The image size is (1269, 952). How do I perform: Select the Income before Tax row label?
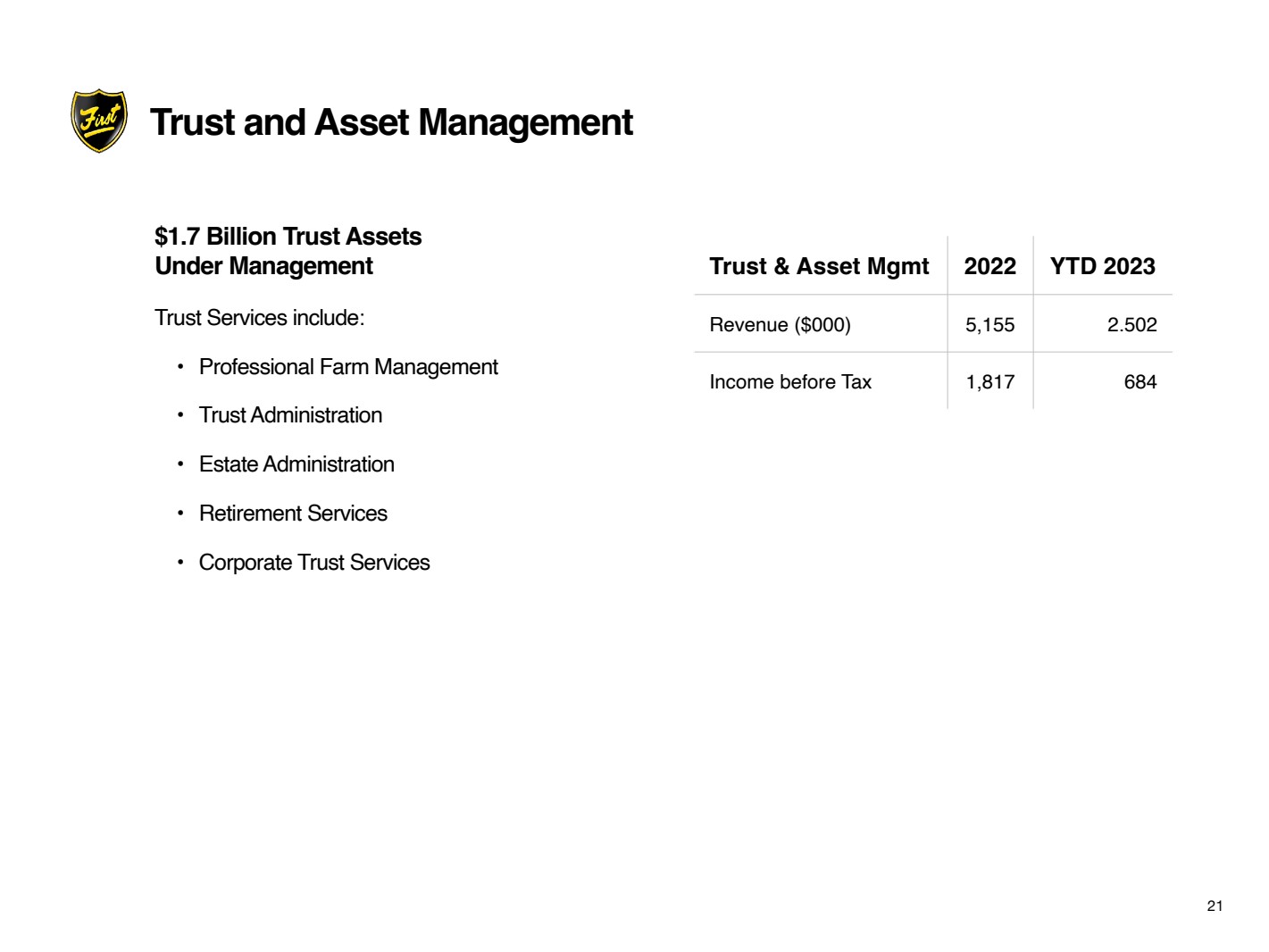click(x=790, y=382)
